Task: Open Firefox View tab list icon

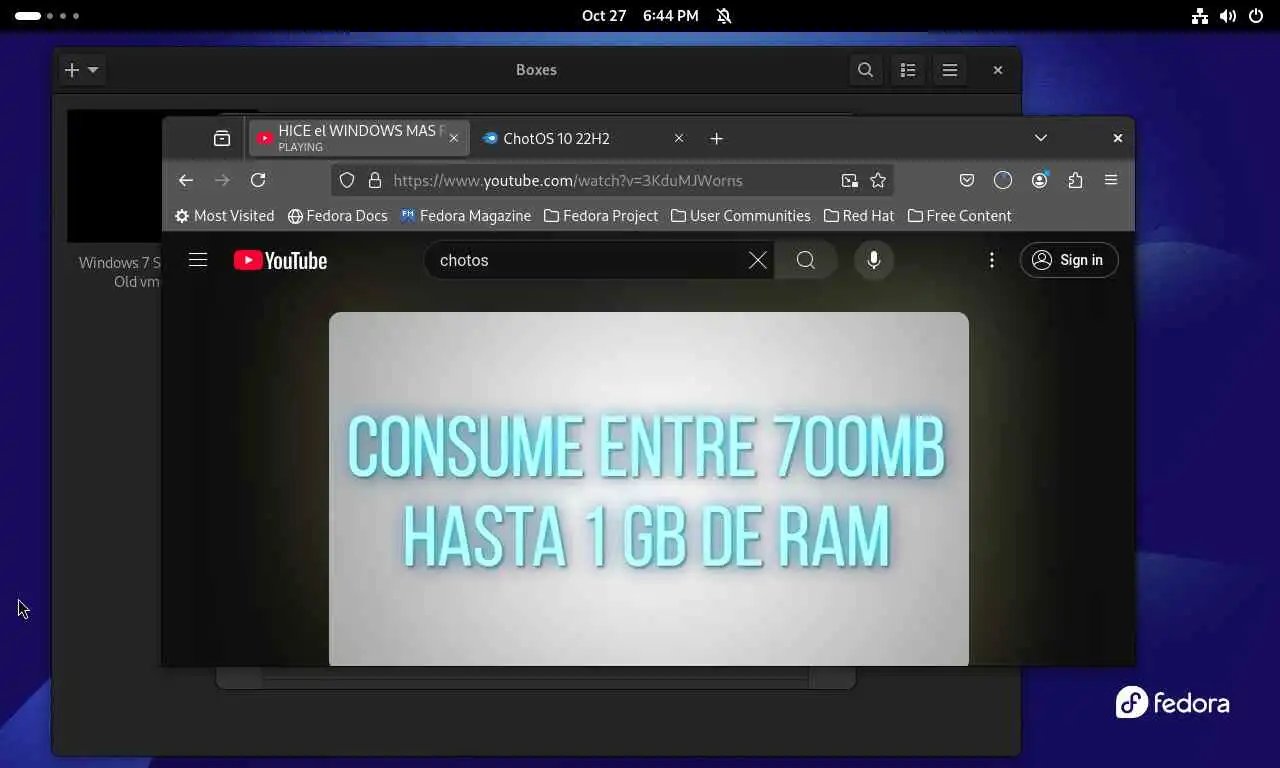Action: tap(222, 138)
